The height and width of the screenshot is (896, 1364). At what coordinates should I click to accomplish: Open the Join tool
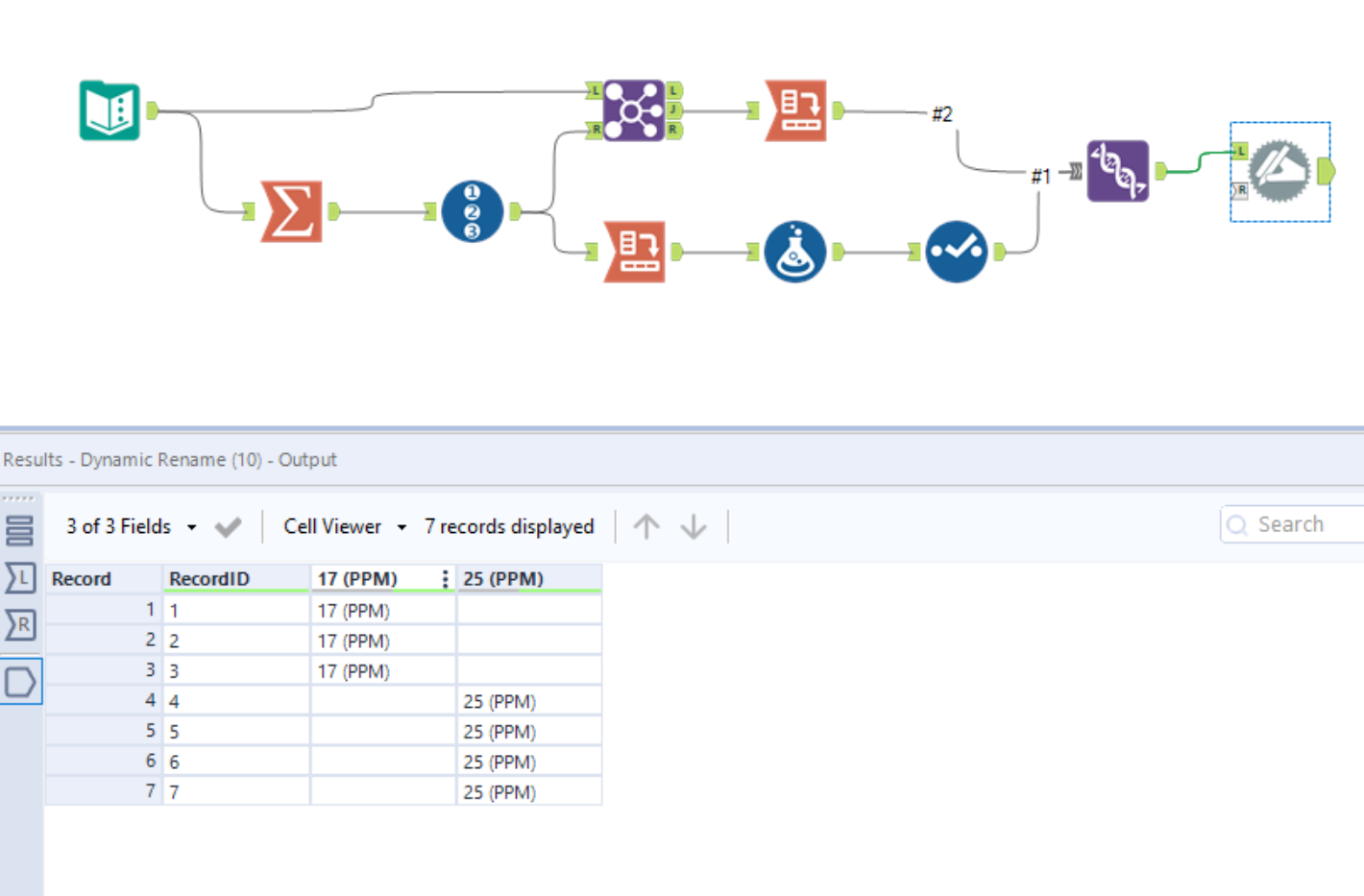pyautogui.click(x=633, y=109)
